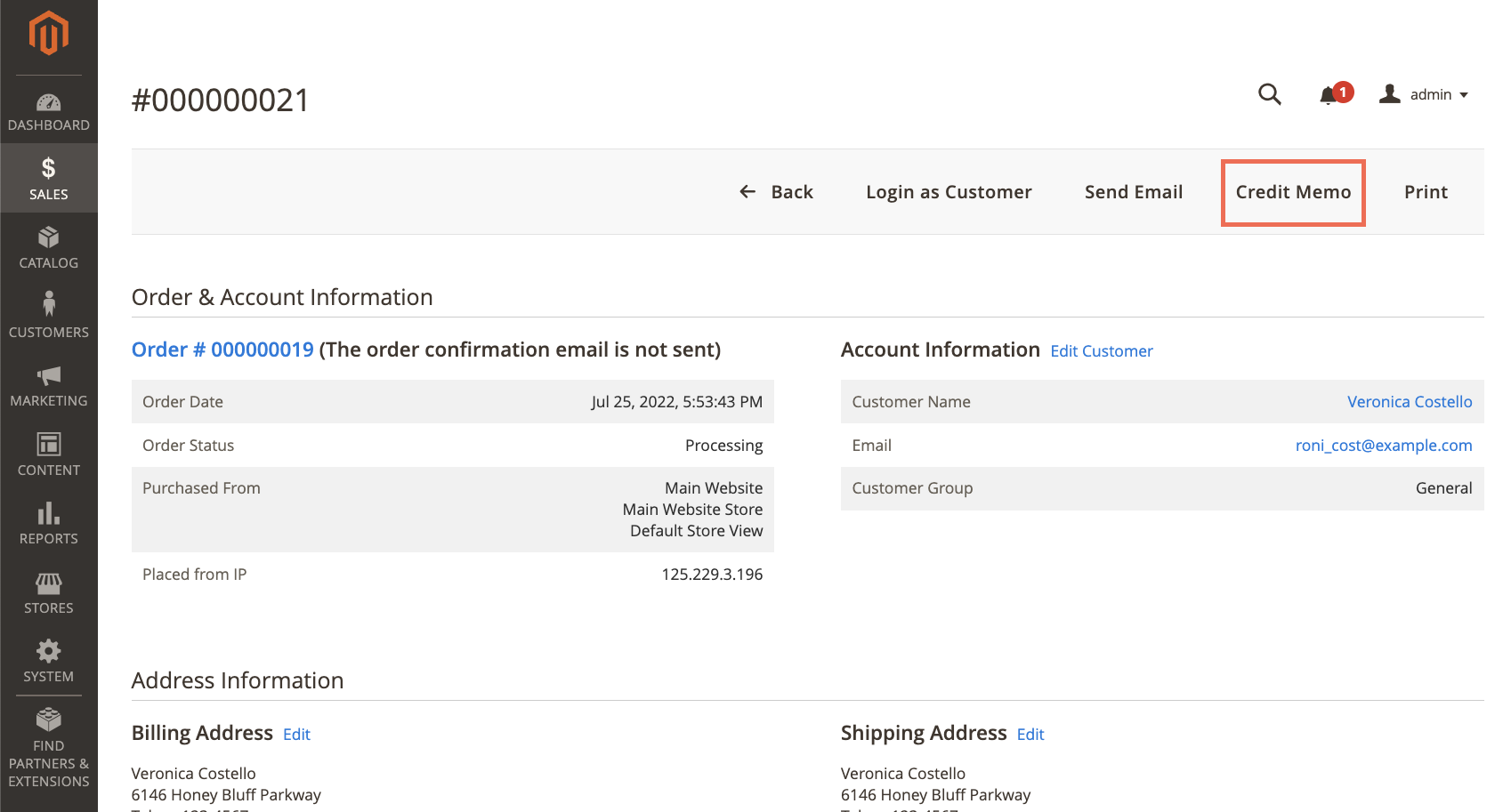The width and height of the screenshot is (1503, 812).
Task: Expand the admin account dropdown
Action: (1425, 94)
